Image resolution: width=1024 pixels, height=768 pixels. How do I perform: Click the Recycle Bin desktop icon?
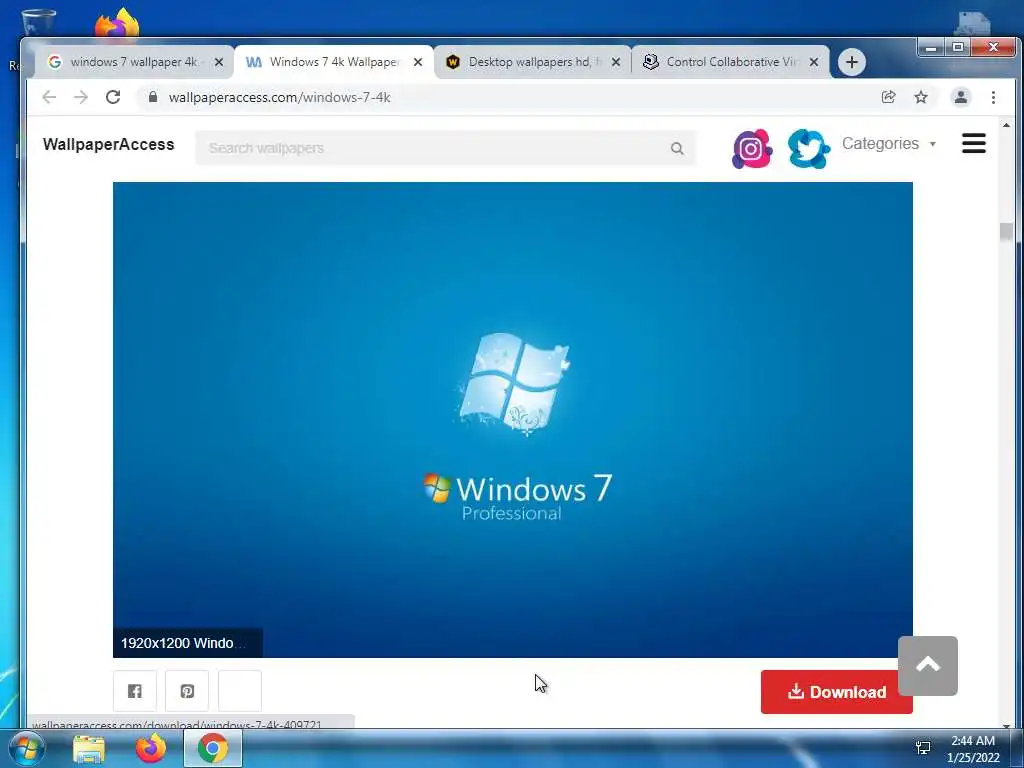tap(38, 24)
